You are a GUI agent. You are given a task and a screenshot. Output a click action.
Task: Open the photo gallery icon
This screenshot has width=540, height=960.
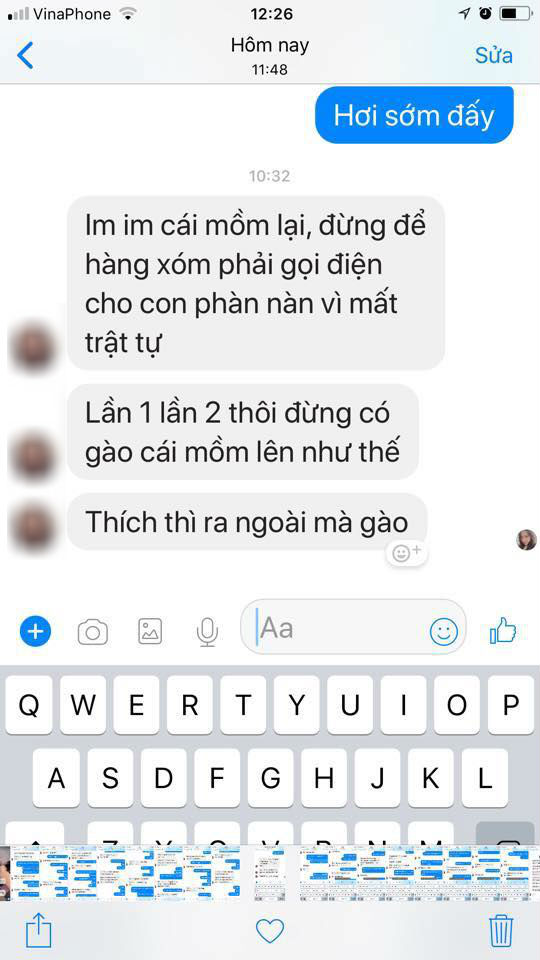click(x=150, y=631)
